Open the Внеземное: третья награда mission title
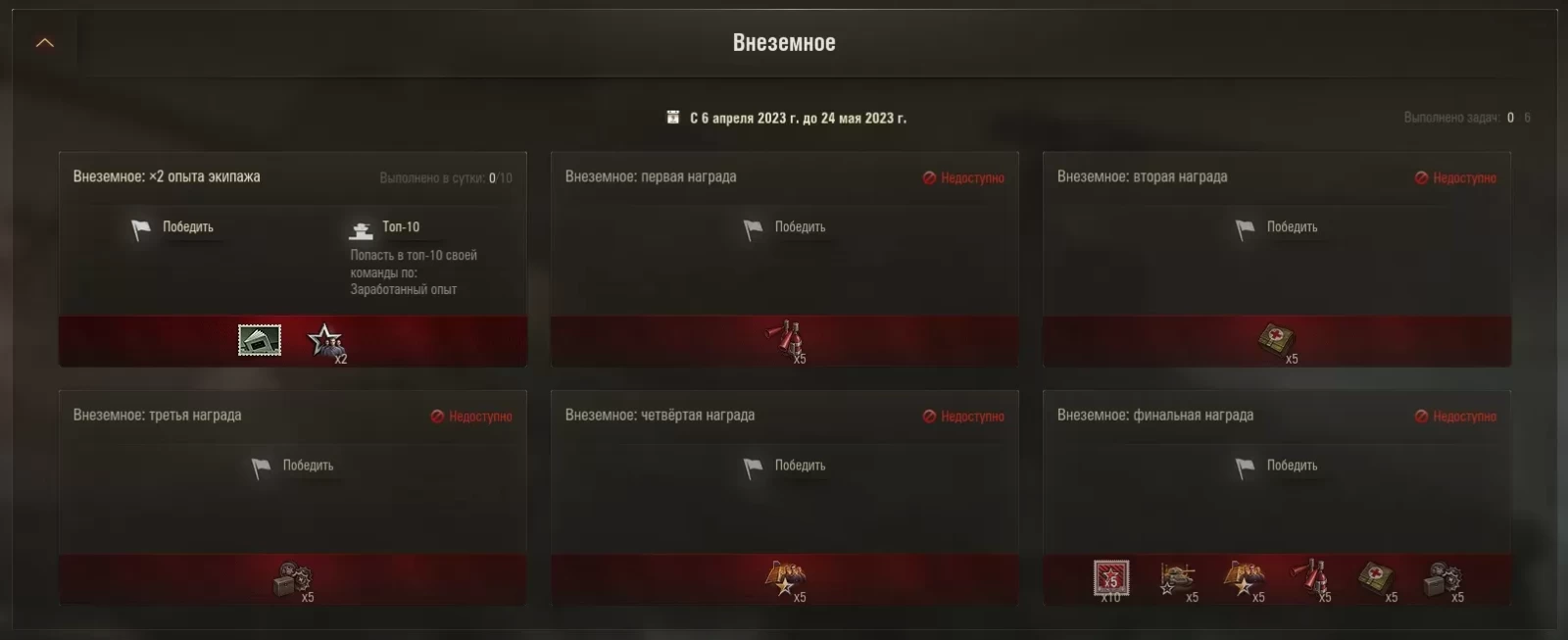 tap(158, 415)
